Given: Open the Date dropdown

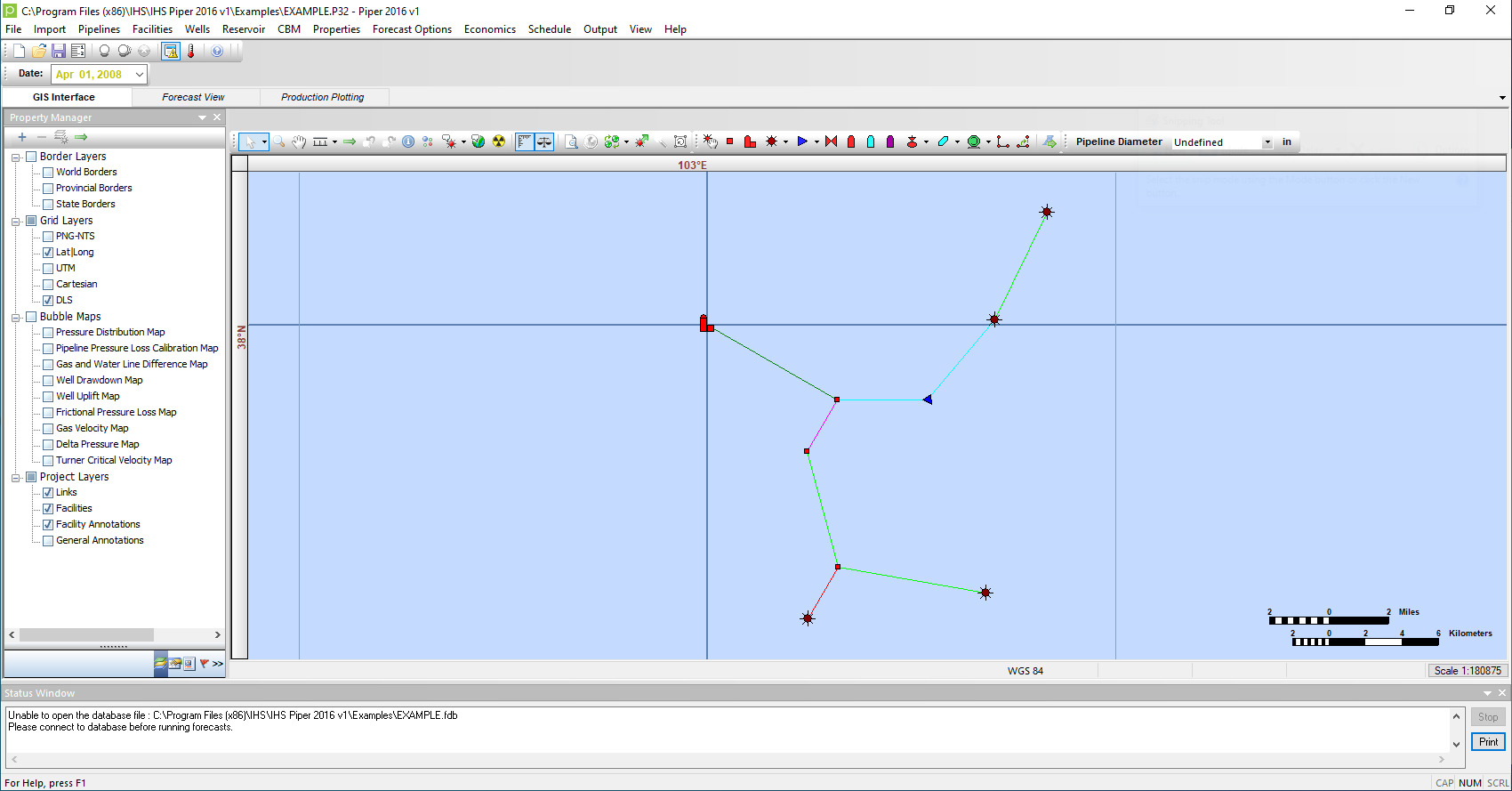Looking at the screenshot, I should coord(140,75).
